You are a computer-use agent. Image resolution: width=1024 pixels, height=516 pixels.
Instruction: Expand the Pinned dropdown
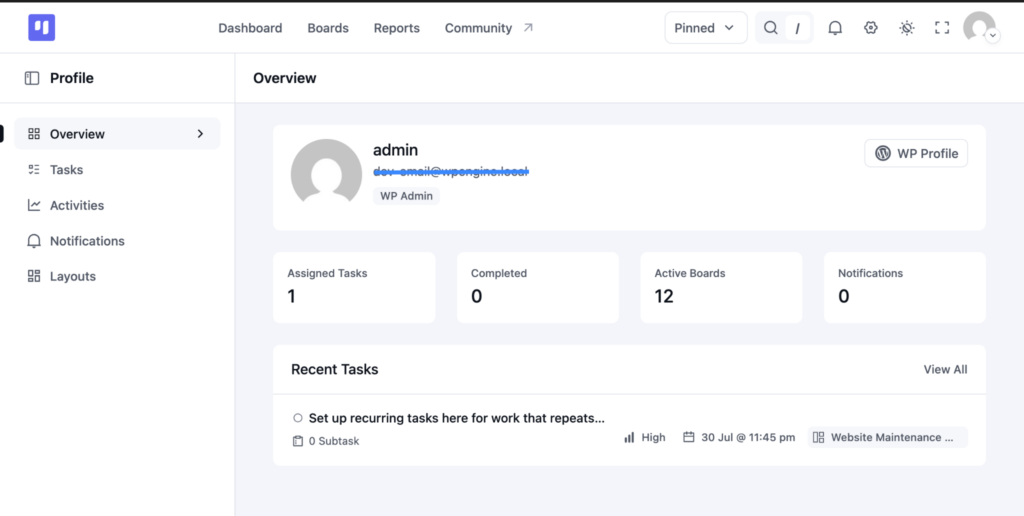pyautogui.click(x=705, y=27)
